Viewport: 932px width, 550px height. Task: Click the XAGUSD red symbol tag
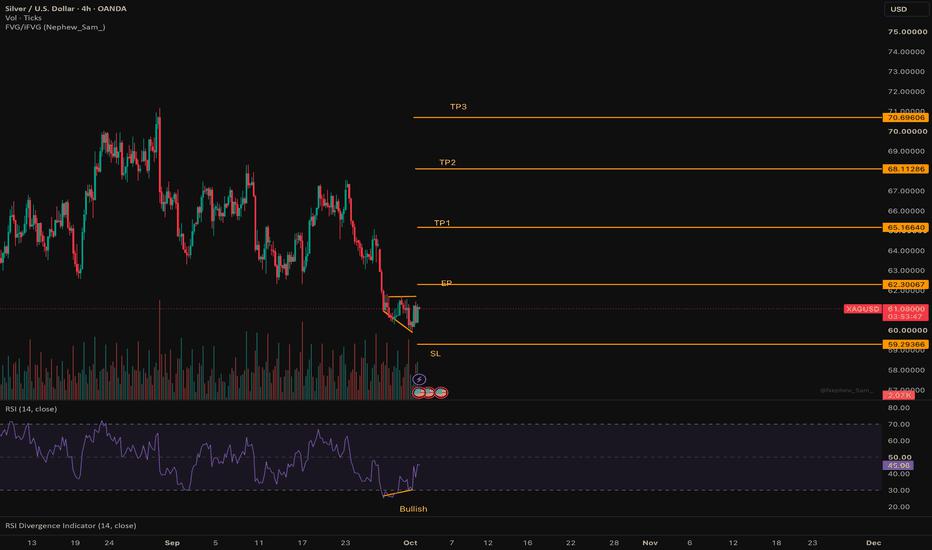862,309
